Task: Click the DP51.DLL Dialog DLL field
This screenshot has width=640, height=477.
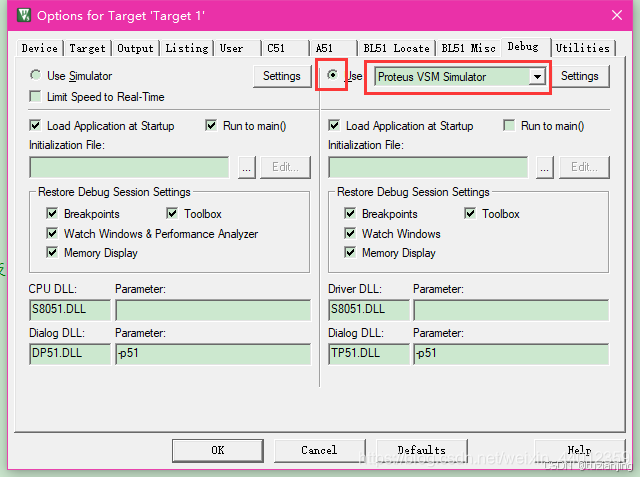Action: [x=70, y=354]
